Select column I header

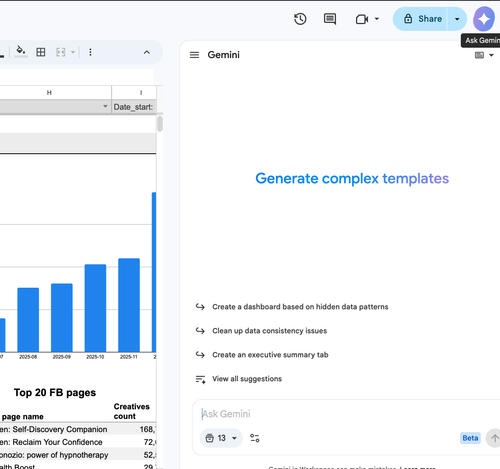pos(141,93)
